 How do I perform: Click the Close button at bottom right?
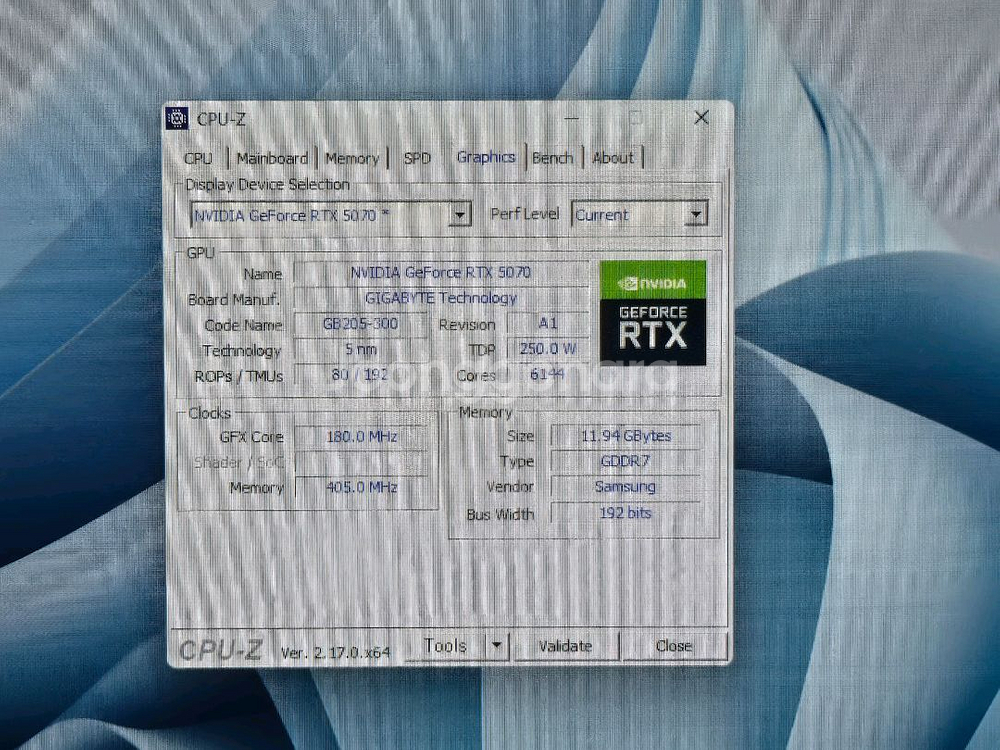(673, 646)
